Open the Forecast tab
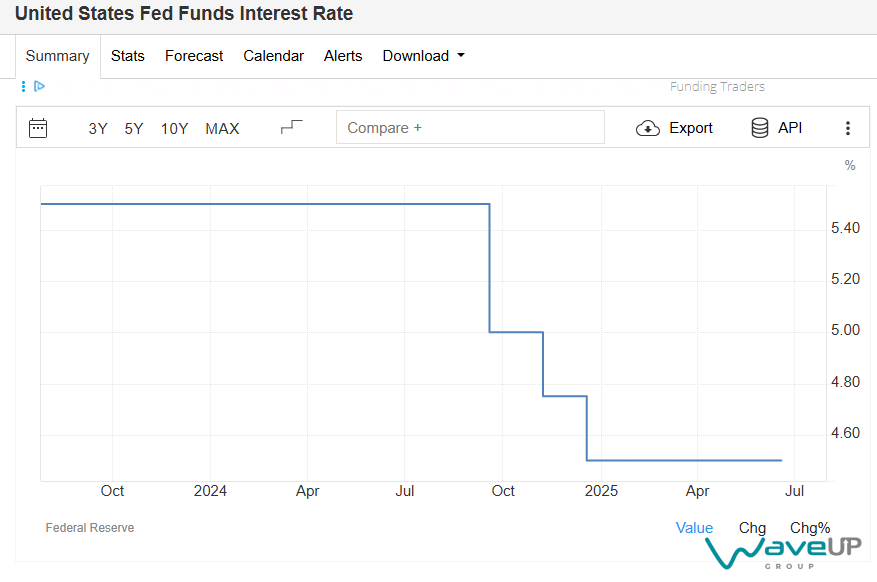Viewport: 877px width, 582px height. point(194,56)
